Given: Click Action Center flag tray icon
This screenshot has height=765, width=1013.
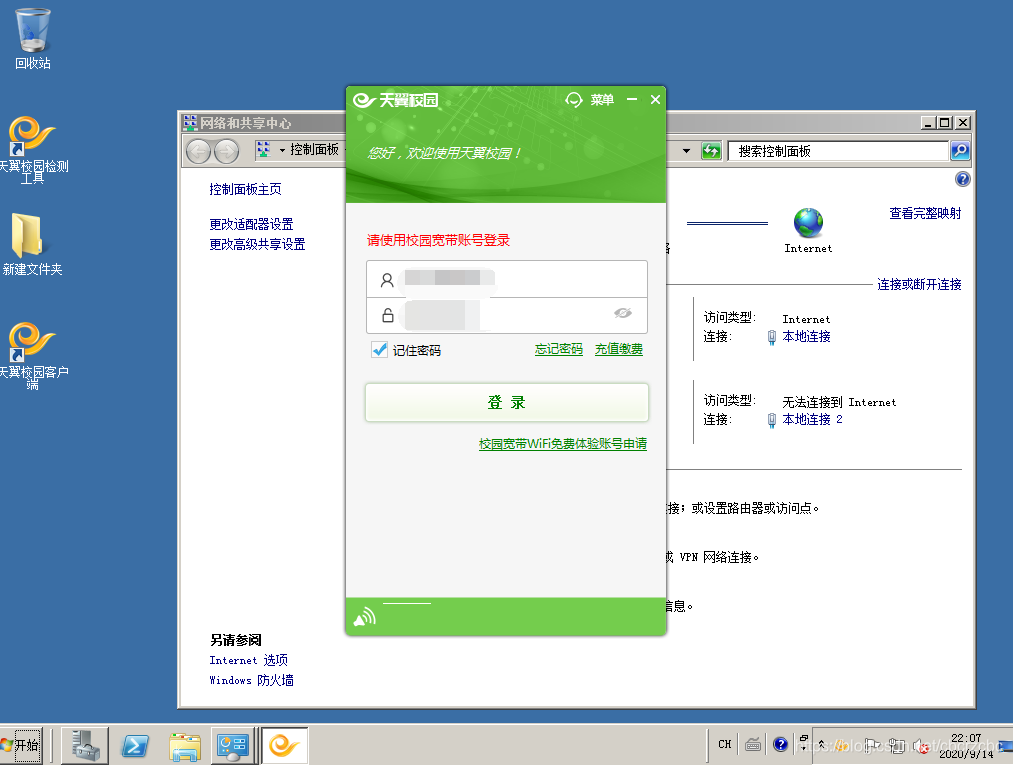Looking at the screenshot, I should 870,746.
